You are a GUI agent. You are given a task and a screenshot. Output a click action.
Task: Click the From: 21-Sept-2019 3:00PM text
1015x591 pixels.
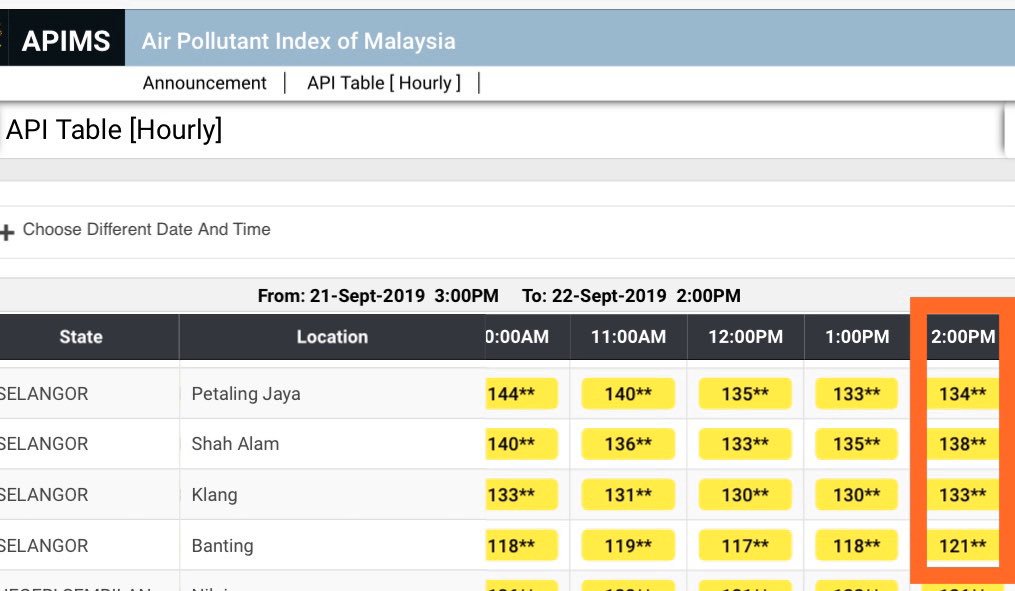click(378, 296)
